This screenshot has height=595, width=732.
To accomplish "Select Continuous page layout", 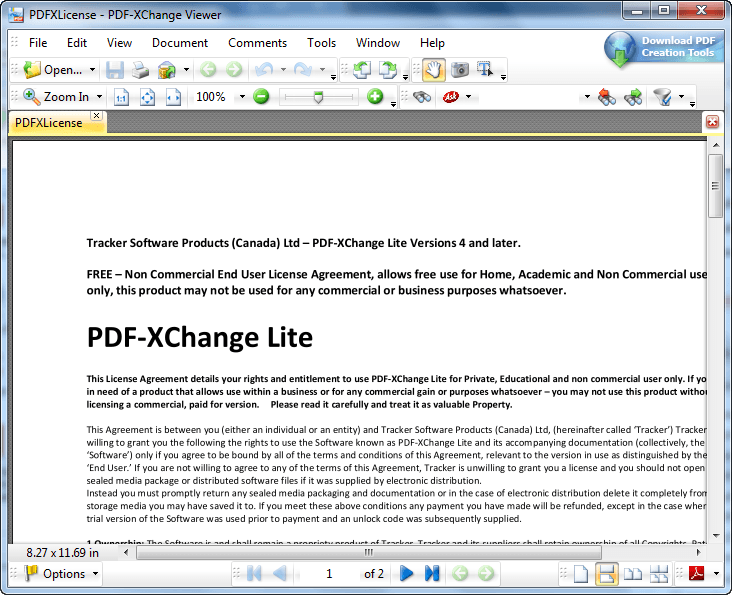I will pyautogui.click(x=606, y=574).
